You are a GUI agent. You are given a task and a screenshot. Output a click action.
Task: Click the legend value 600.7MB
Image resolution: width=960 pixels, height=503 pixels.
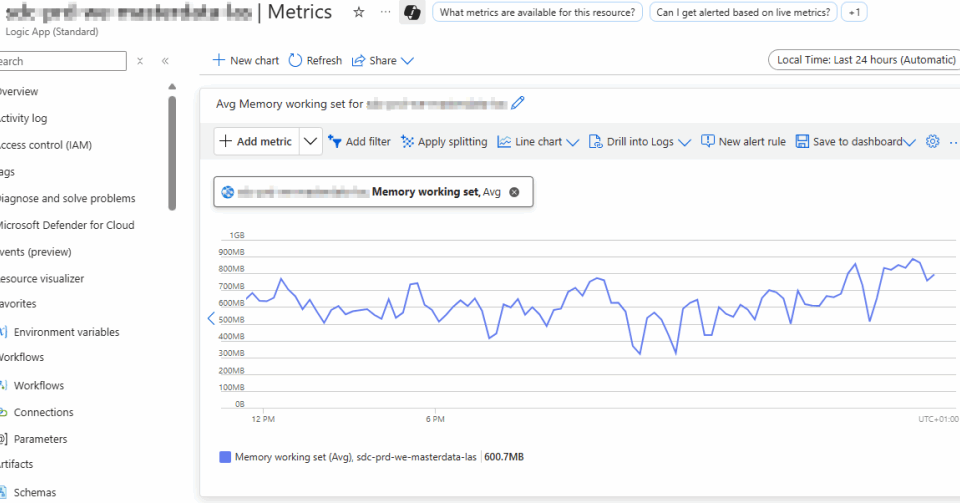504,457
